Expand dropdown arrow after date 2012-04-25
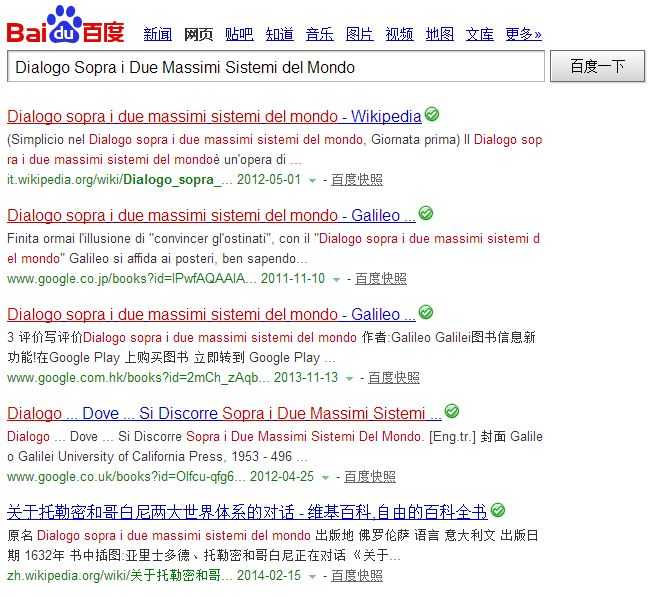Screen dimensions: 653x597 point(325,478)
